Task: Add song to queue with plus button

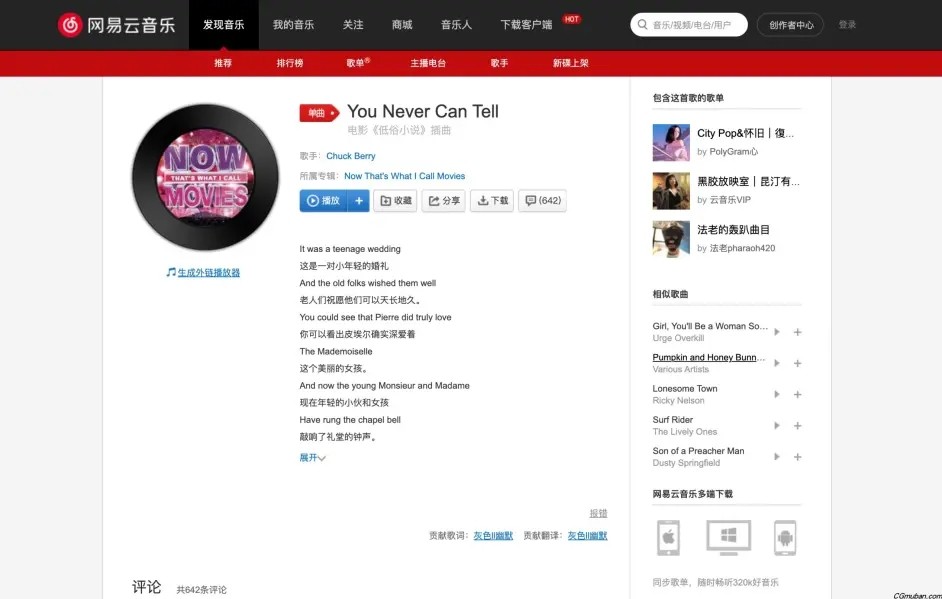Action: tap(359, 201)
